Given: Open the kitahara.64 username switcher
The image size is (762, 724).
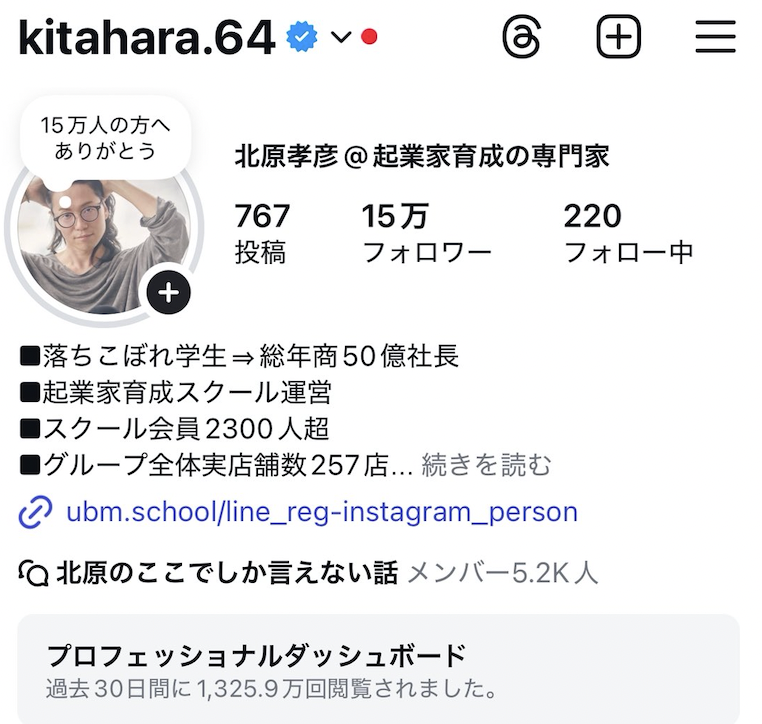Looking at the screenshot, I should click(x=147, y=37).
